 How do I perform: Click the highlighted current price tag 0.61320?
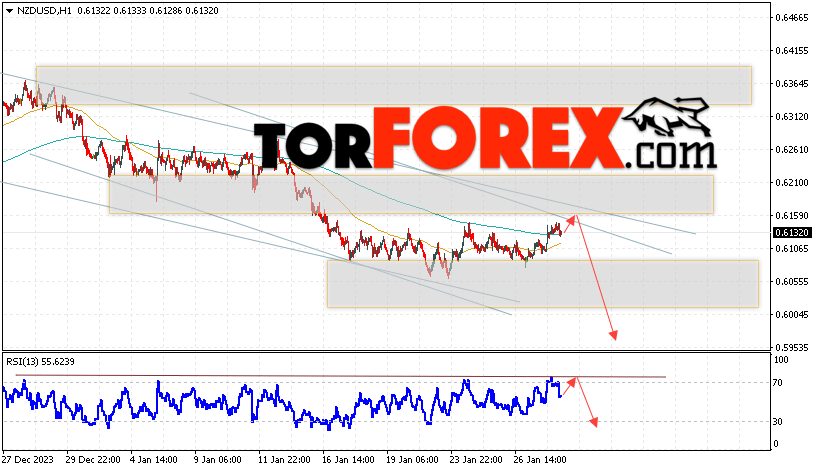[x=792, y=233]
